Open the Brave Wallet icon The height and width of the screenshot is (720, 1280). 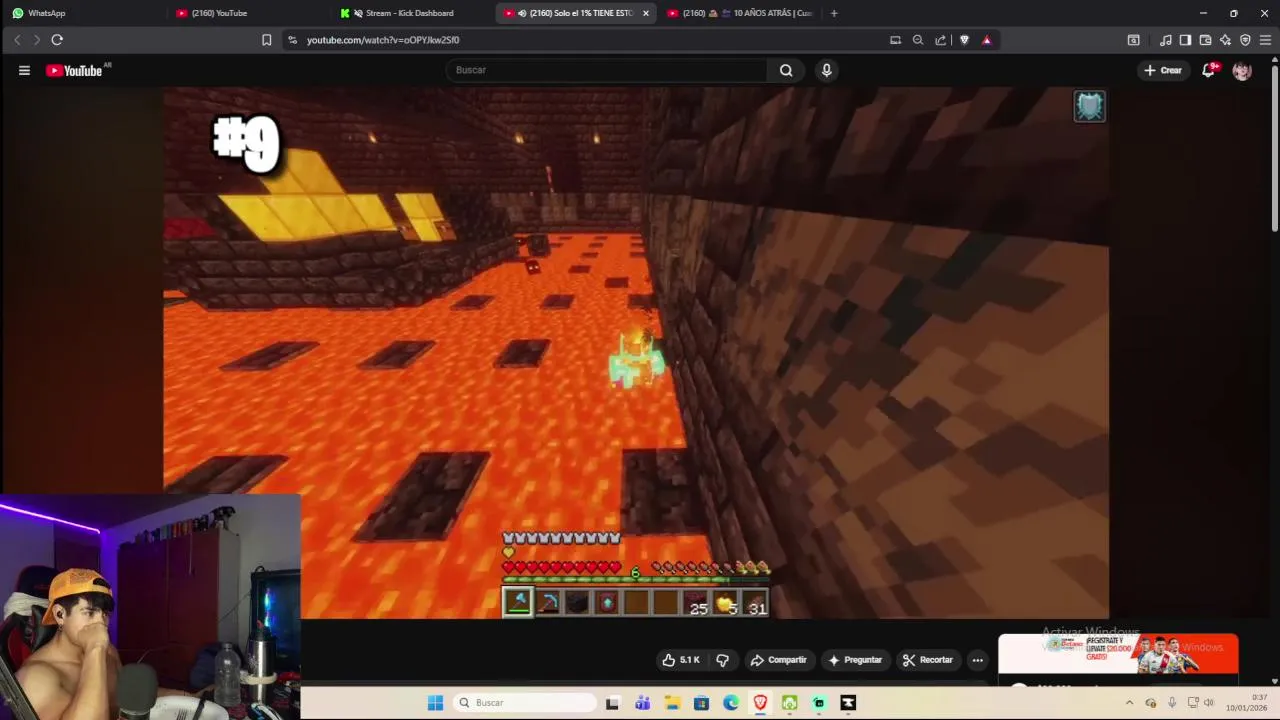(x=1205, y=40)
